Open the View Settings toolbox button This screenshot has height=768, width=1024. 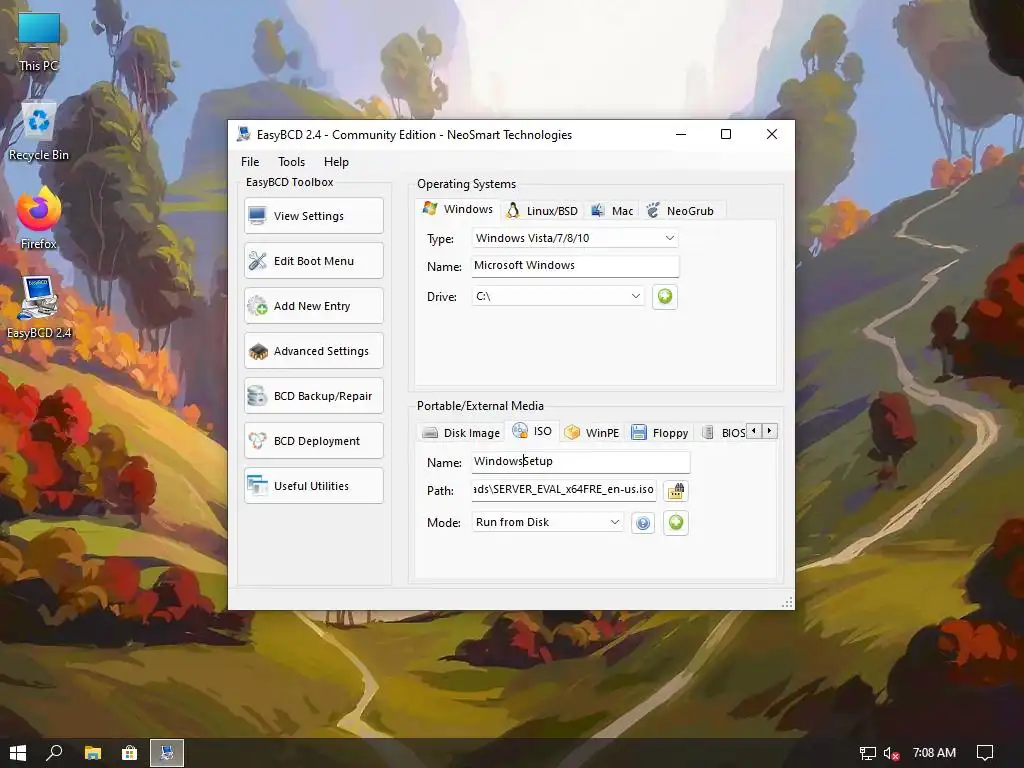pyautogui.click(x=313, y=216)
